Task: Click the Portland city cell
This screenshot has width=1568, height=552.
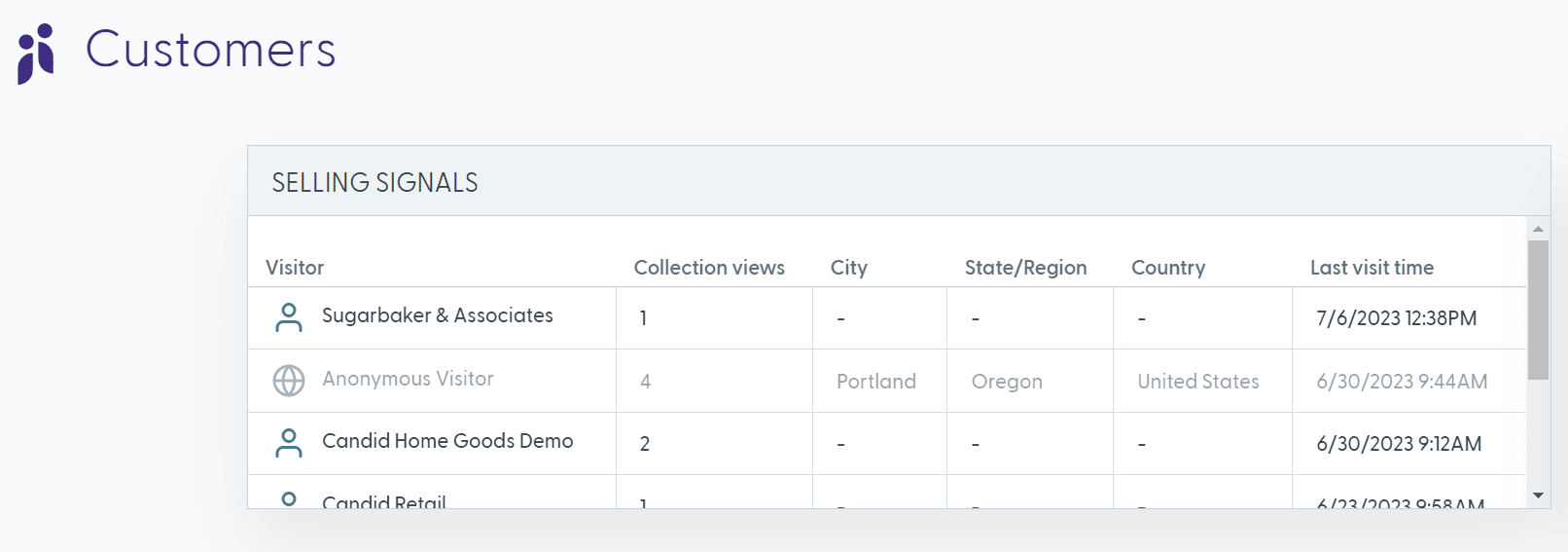Action: tap(875, 382)
